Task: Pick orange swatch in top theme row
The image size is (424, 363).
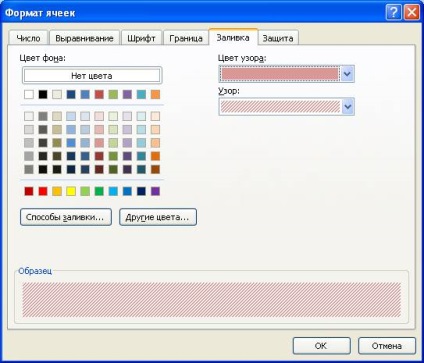Action: tap(155, 94)
